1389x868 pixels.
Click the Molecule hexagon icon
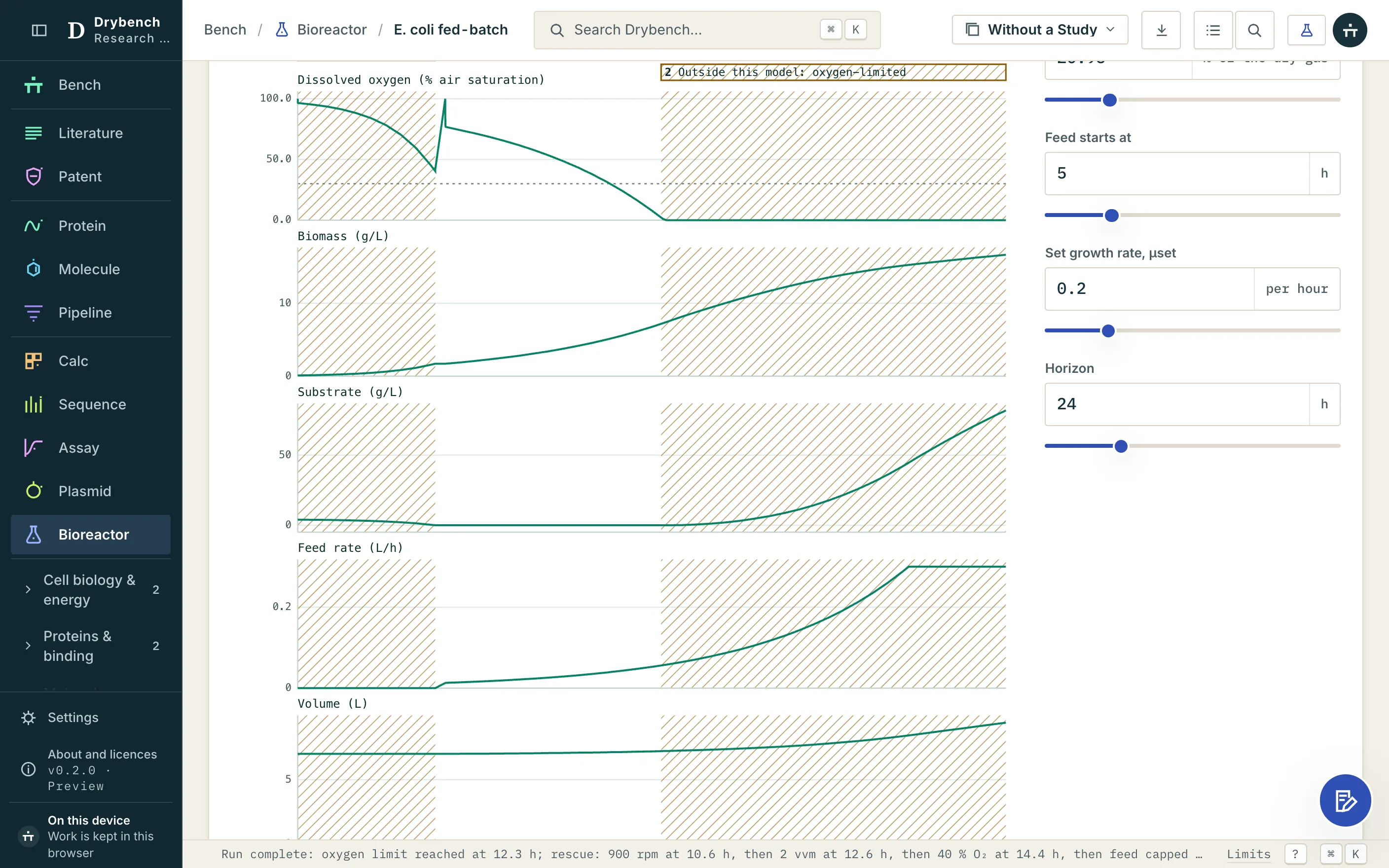[x=33, y=269]
